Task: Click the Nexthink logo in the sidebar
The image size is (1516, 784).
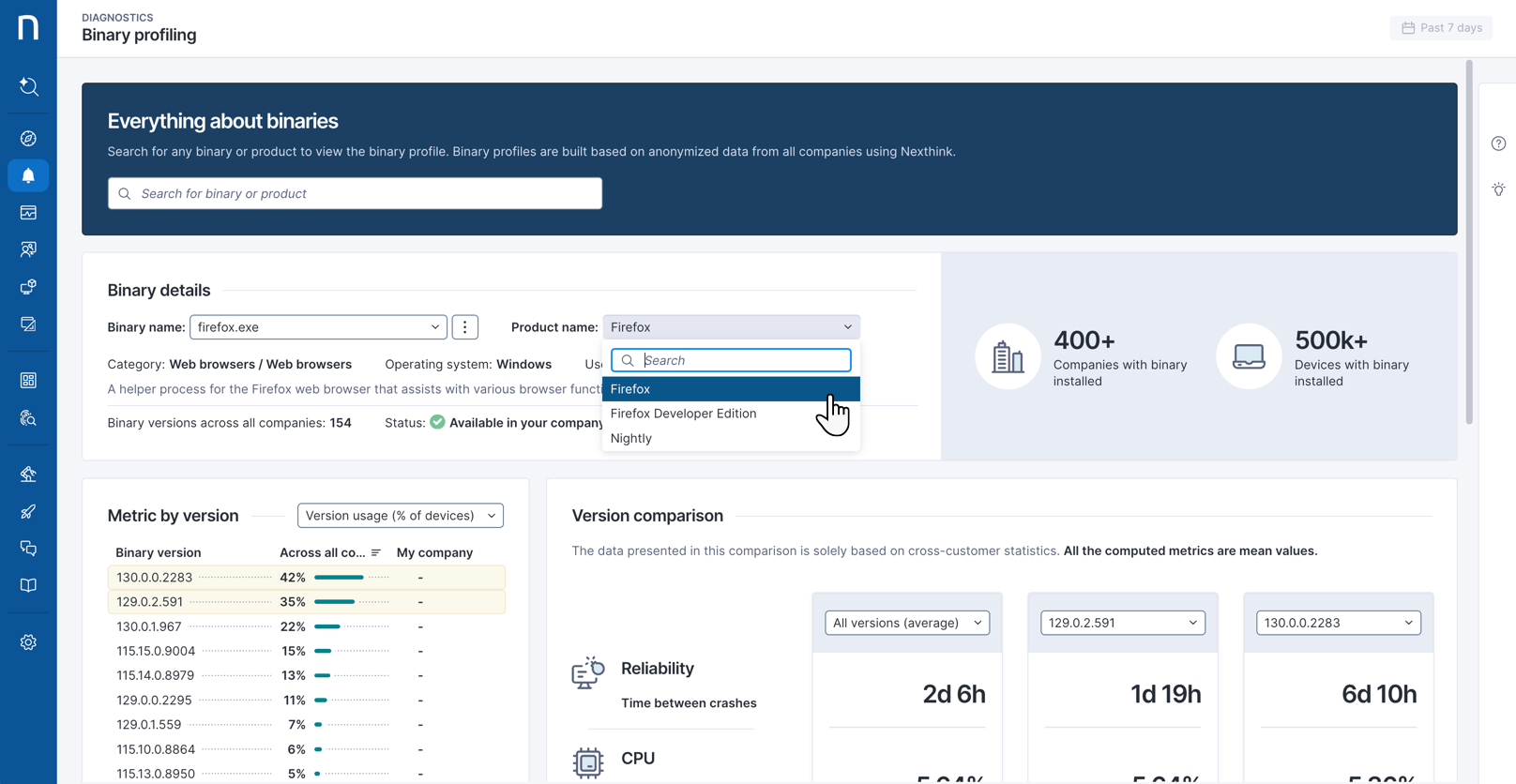Action: (x=28, y=27)
